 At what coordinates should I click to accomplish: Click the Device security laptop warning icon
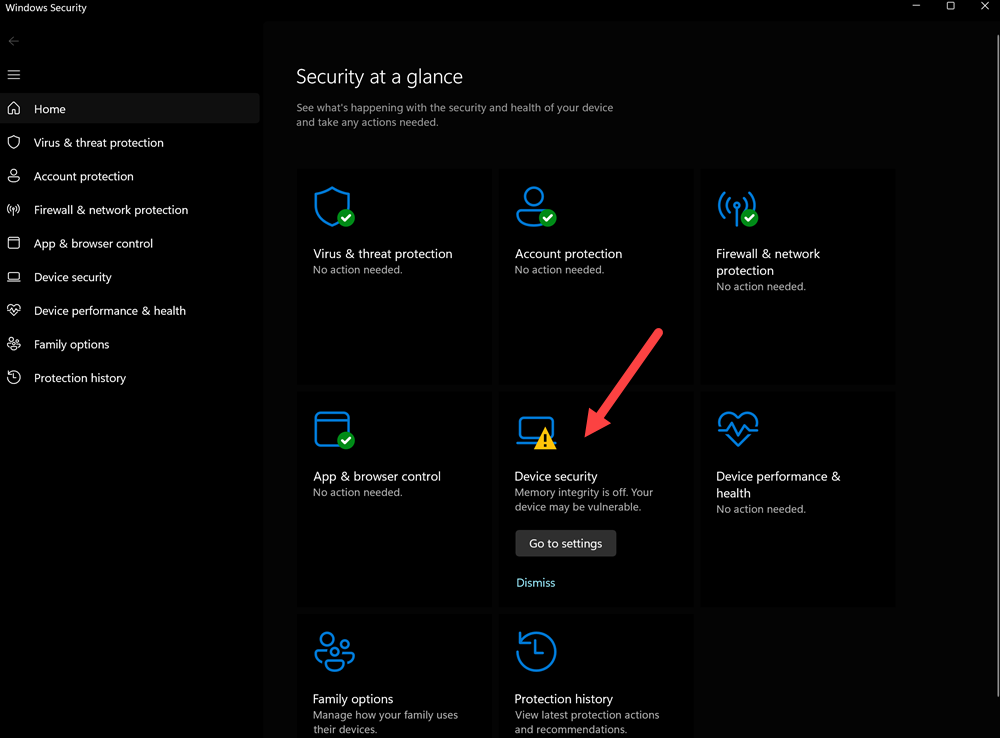(534, 431)
